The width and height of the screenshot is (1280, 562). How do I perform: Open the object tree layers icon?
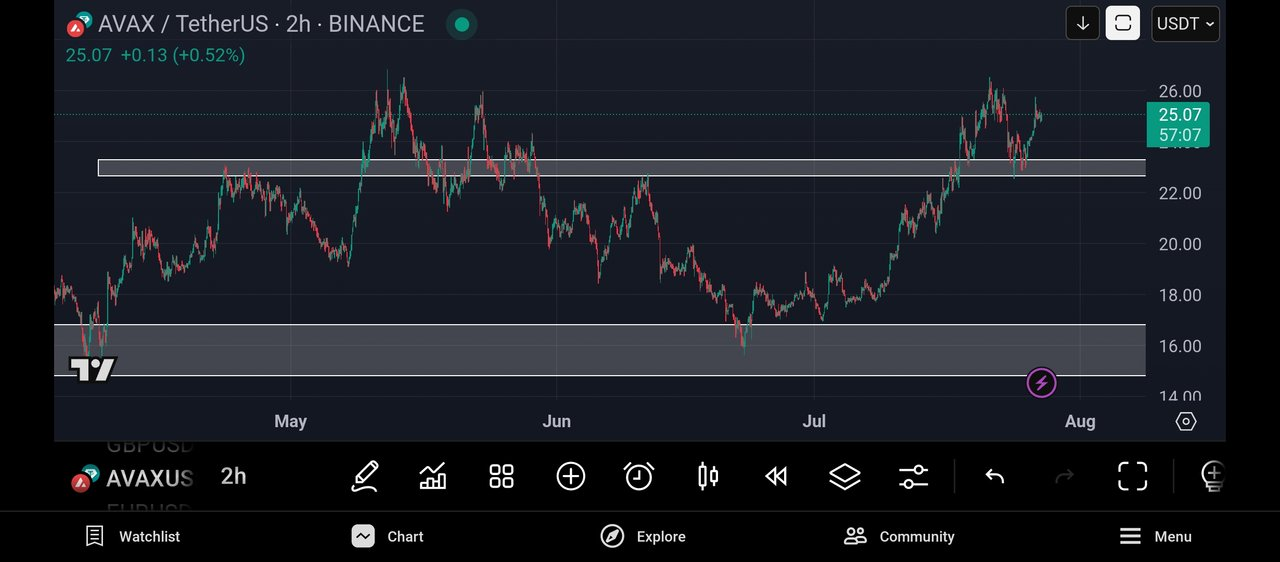point(845,476)
